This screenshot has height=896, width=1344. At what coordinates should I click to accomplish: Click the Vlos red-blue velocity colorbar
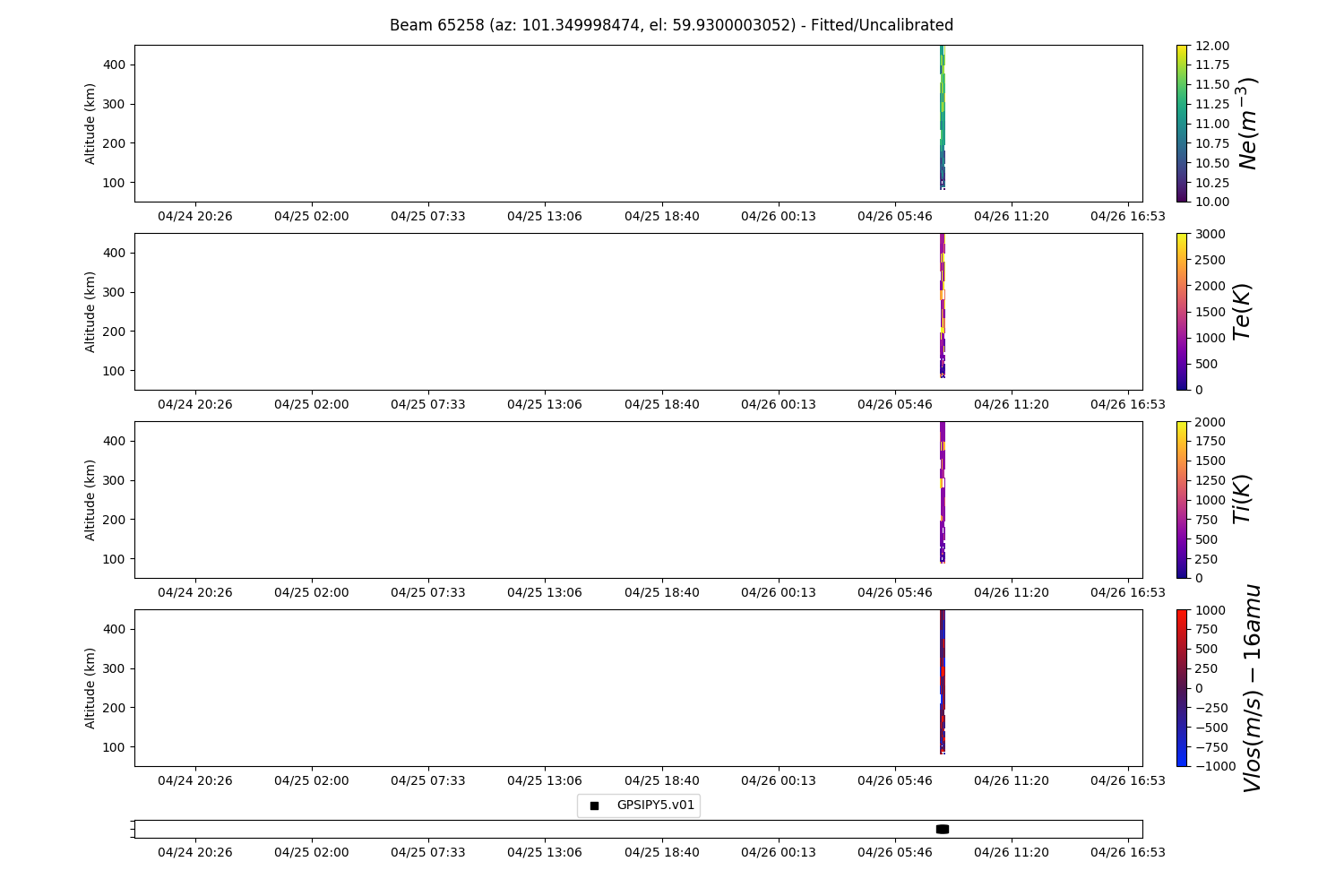click(x=1182, y=688)
